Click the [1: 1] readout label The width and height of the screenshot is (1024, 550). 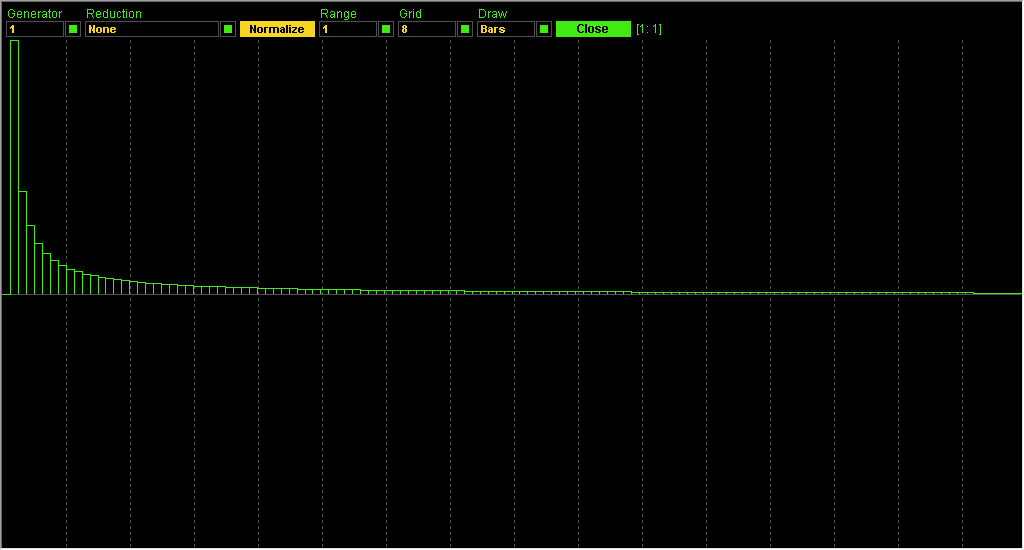tap(649, 29)
